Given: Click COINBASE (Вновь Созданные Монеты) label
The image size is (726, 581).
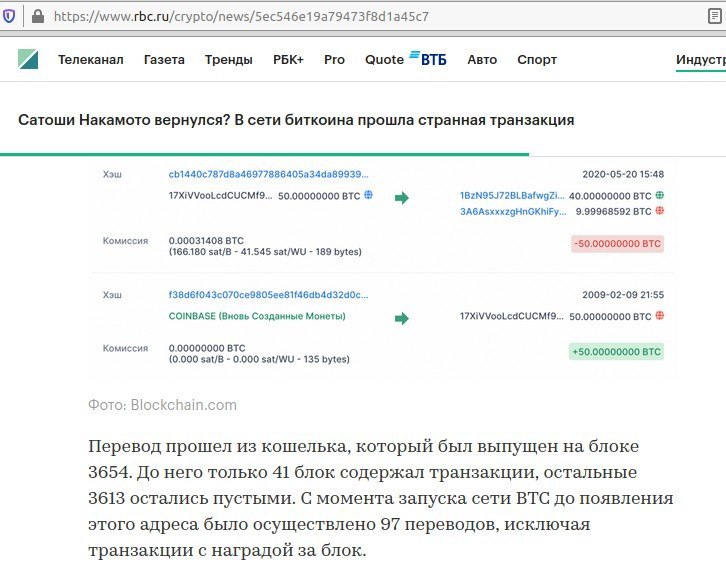Looking at the screenshot, I should pos(257,316).
